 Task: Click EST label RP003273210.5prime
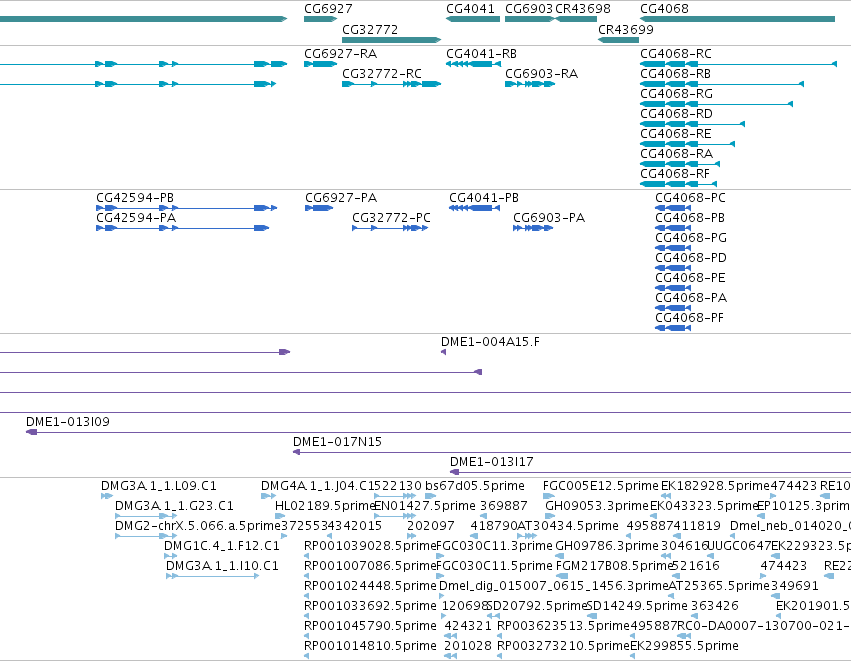point(563,646)
